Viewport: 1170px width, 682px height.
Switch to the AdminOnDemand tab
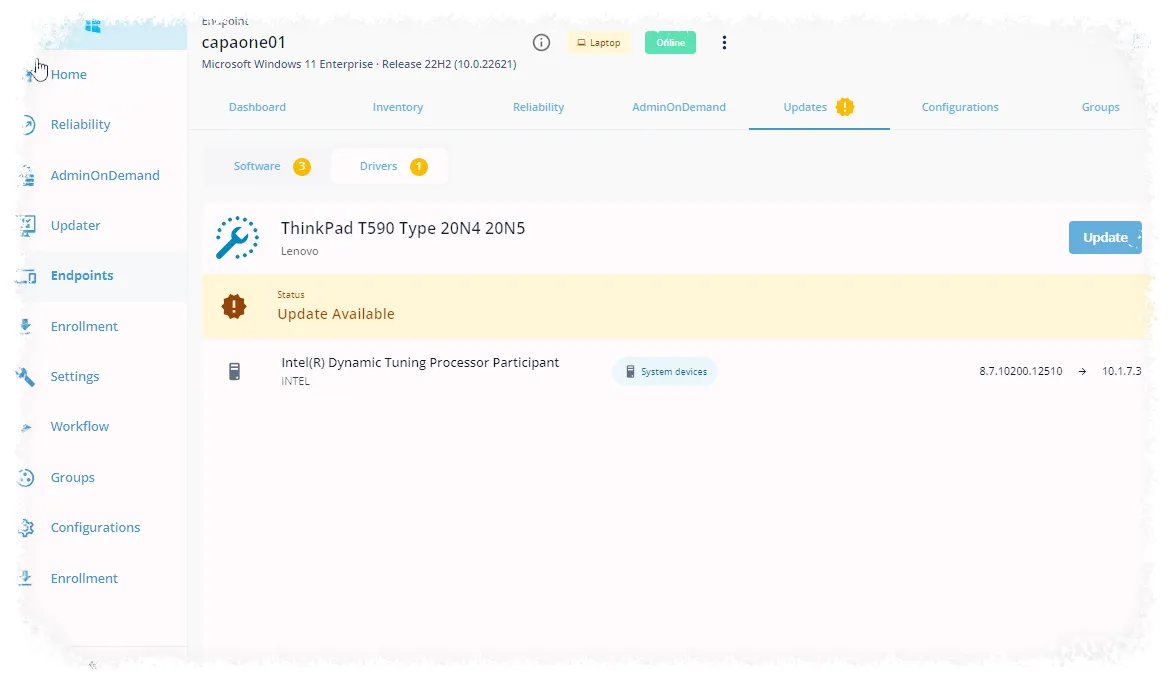[x=679, y=107]
